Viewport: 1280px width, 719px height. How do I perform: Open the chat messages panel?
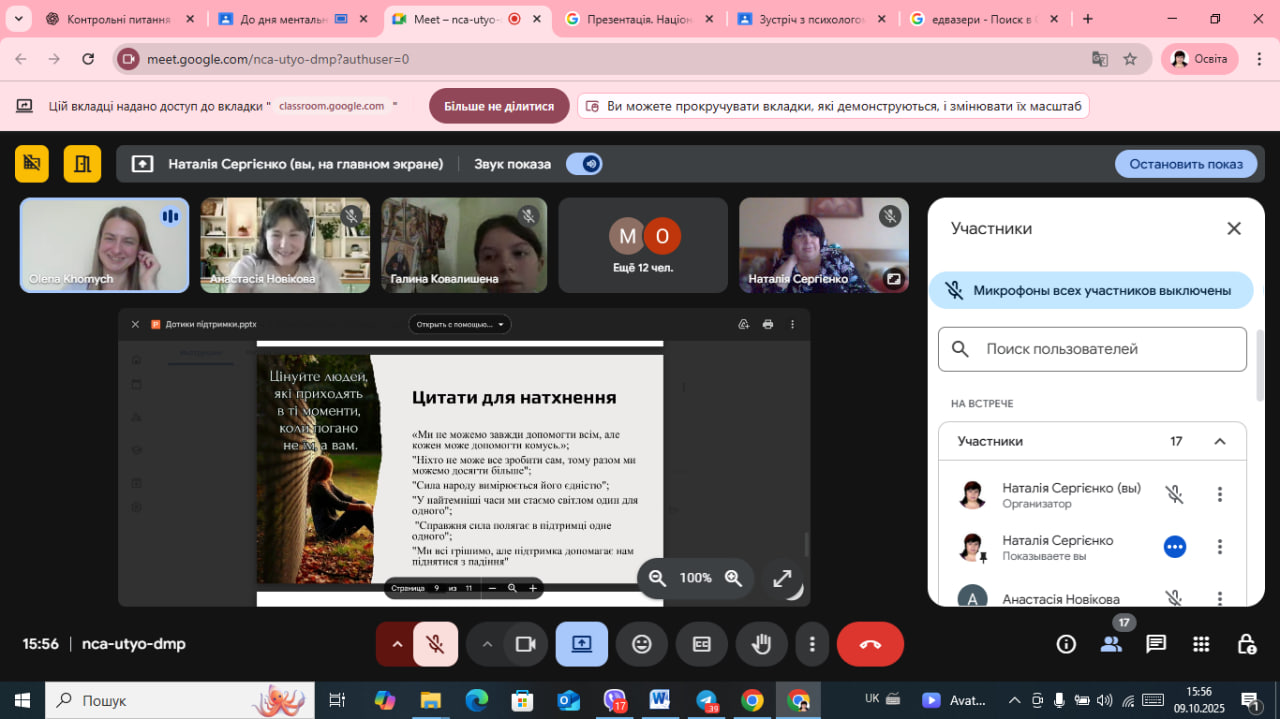(x=1156, y=644)
